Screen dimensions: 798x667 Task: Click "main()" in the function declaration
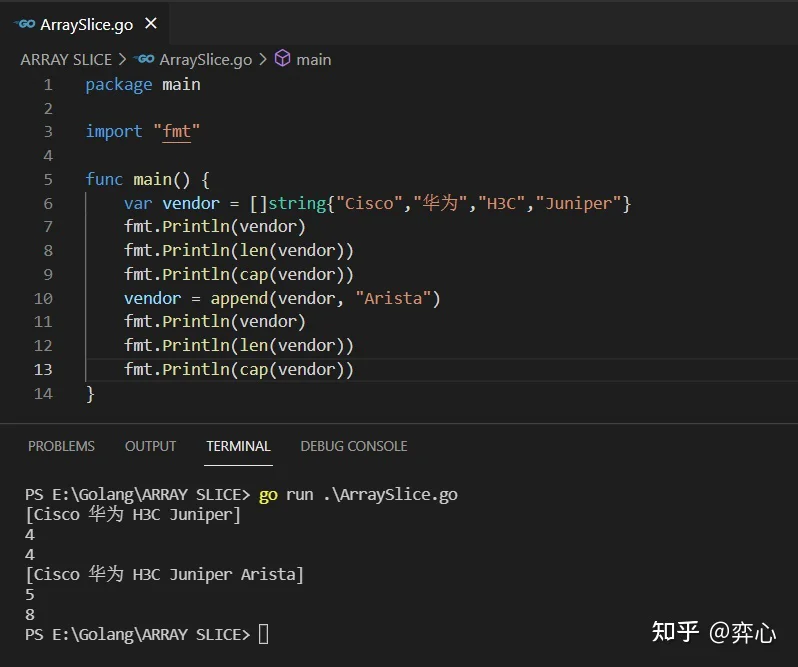click(x=161, y=179)
